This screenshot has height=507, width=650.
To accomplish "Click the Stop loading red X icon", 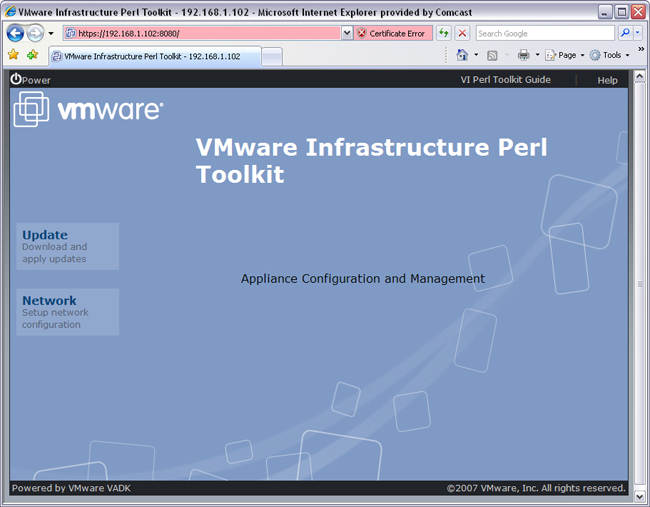I will tap(462, 33).
